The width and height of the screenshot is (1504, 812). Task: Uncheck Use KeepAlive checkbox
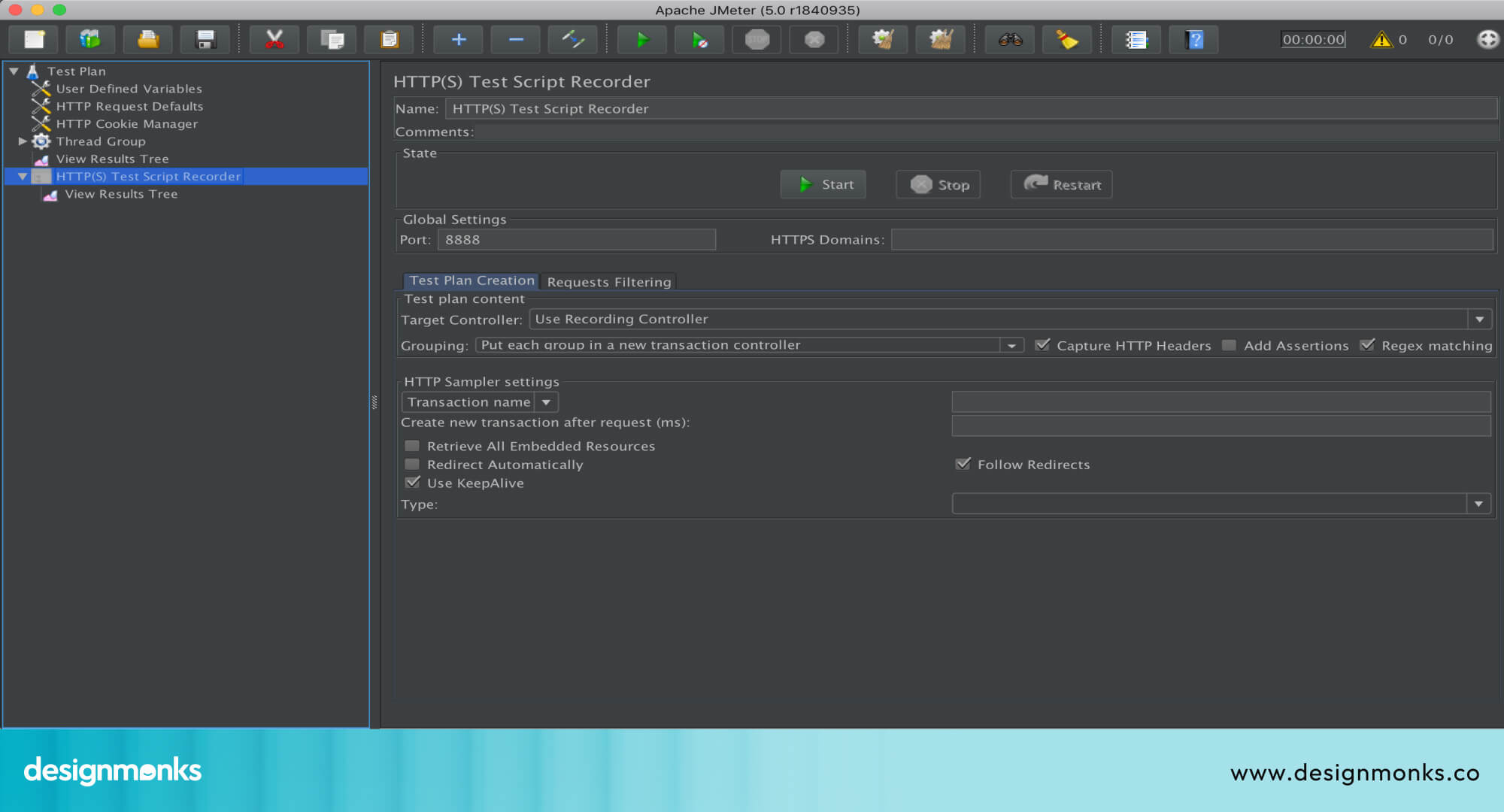412,483
